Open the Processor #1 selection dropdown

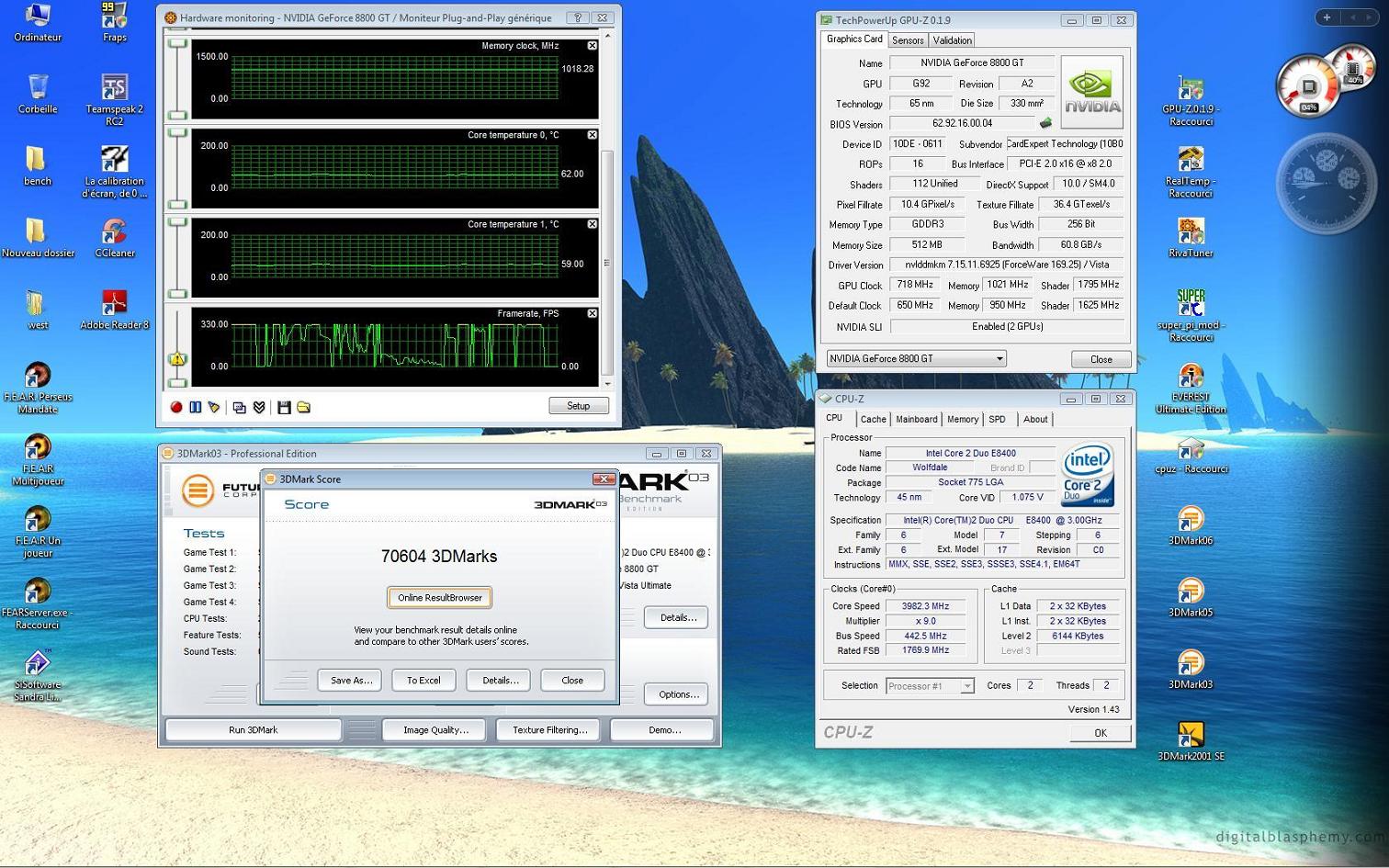(x=930, y=686)
